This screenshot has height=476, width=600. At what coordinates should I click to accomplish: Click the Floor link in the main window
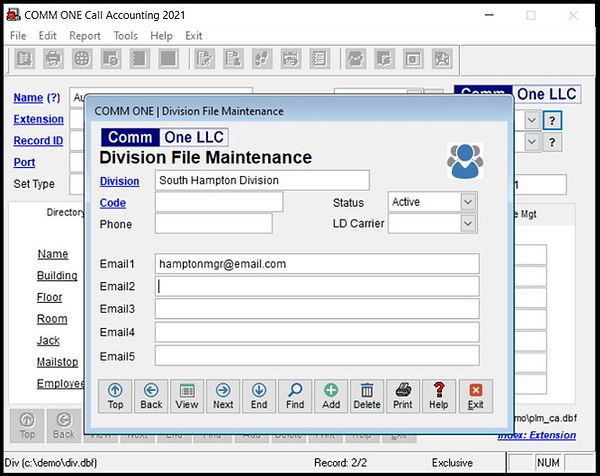(x=49, y=297)
